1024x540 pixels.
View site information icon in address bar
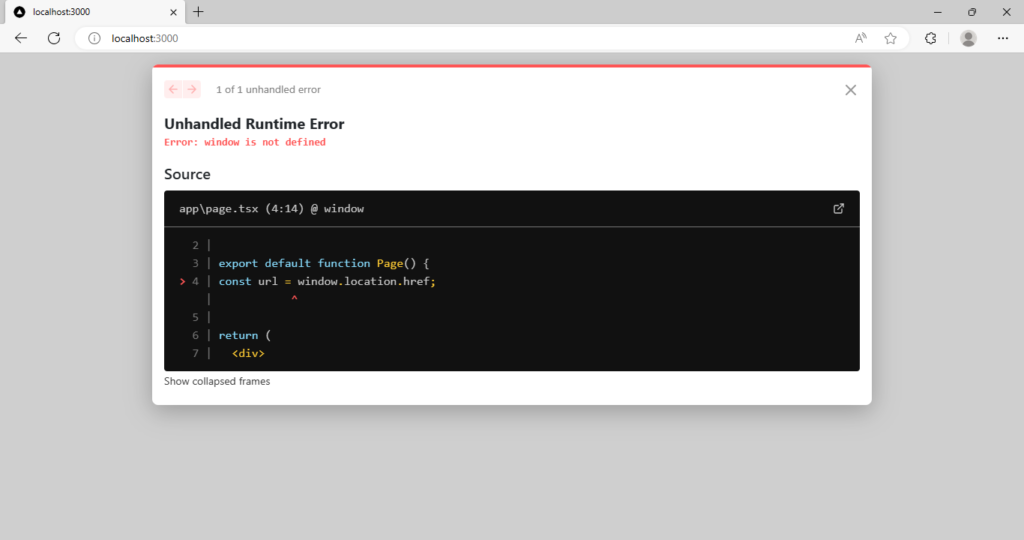[x=95, y=39]
